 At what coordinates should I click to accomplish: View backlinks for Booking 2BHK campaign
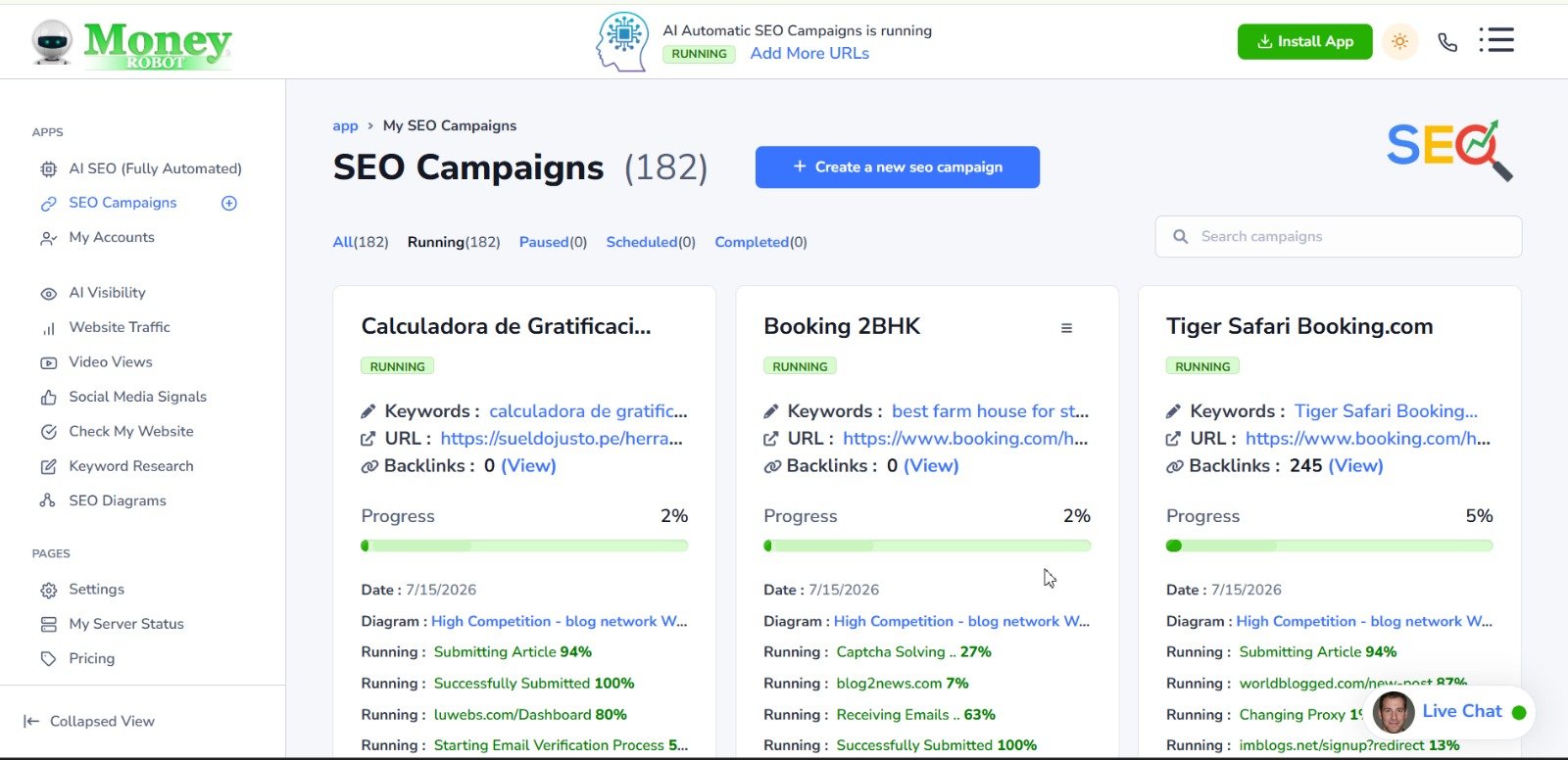[931, 466]
